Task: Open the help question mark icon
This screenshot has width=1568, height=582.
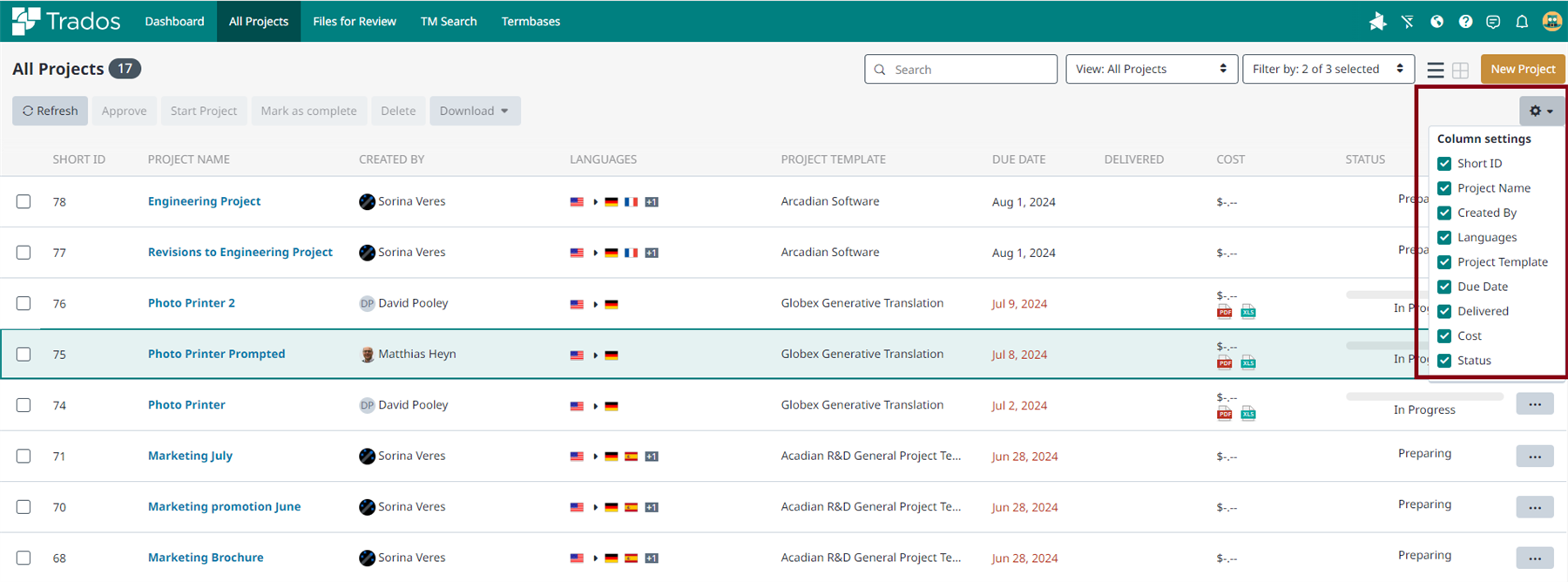Action: coord(1466,22)
